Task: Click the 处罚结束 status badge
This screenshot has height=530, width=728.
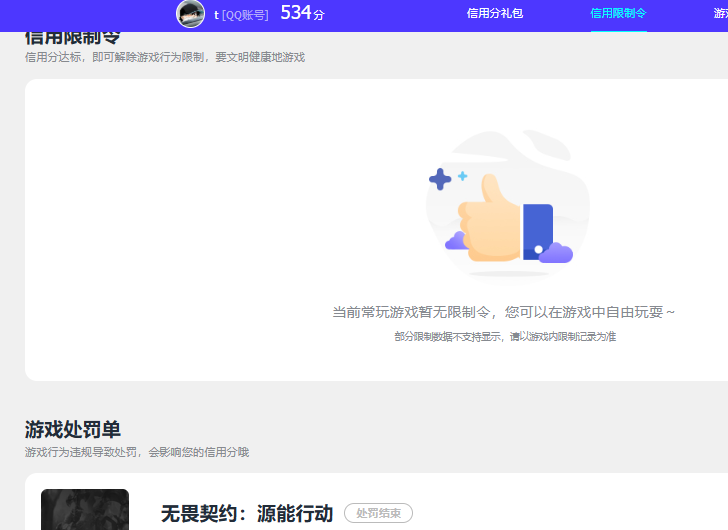Action: [x=378, y=513]
